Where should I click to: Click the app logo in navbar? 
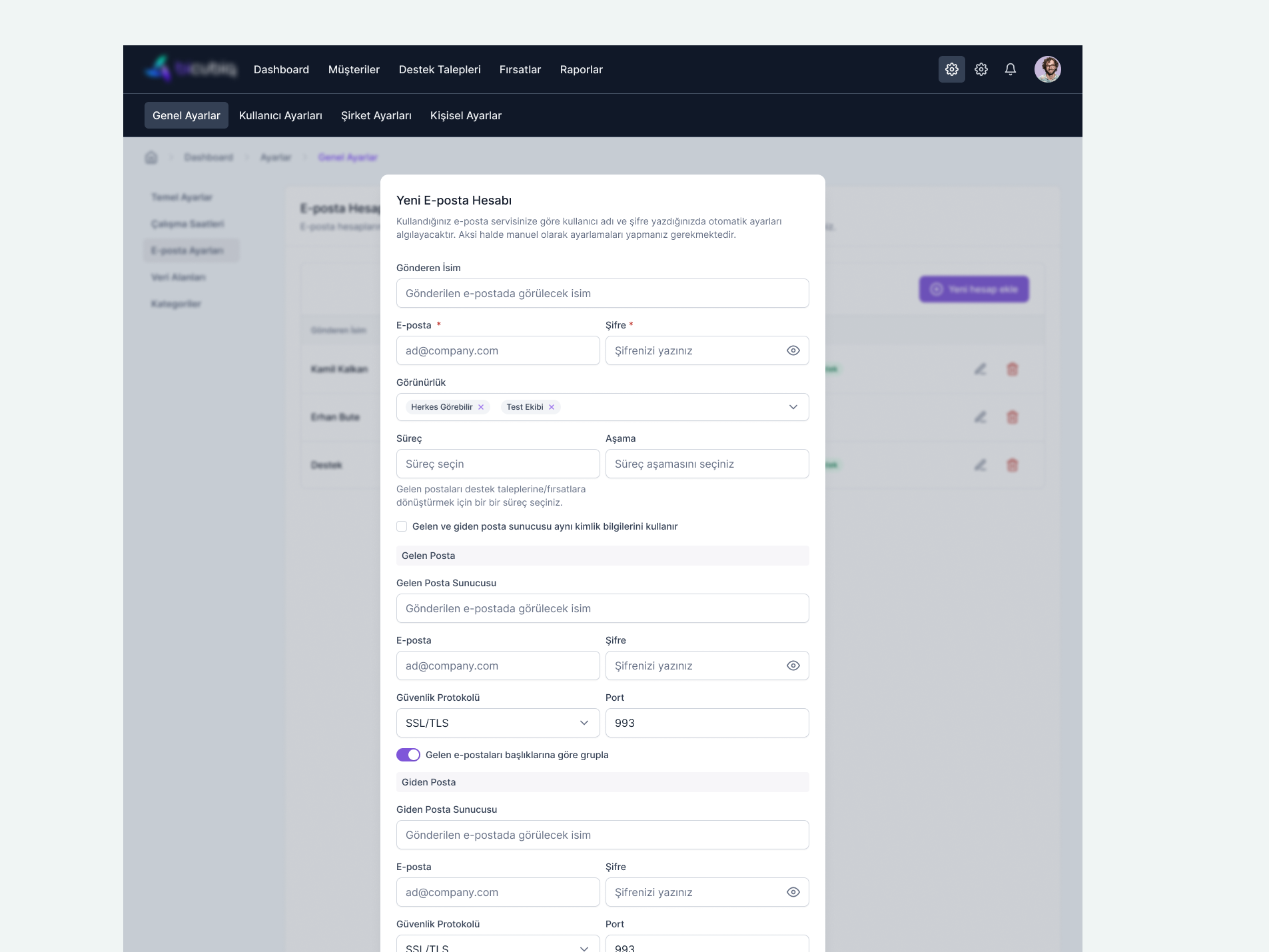point(191,69)
